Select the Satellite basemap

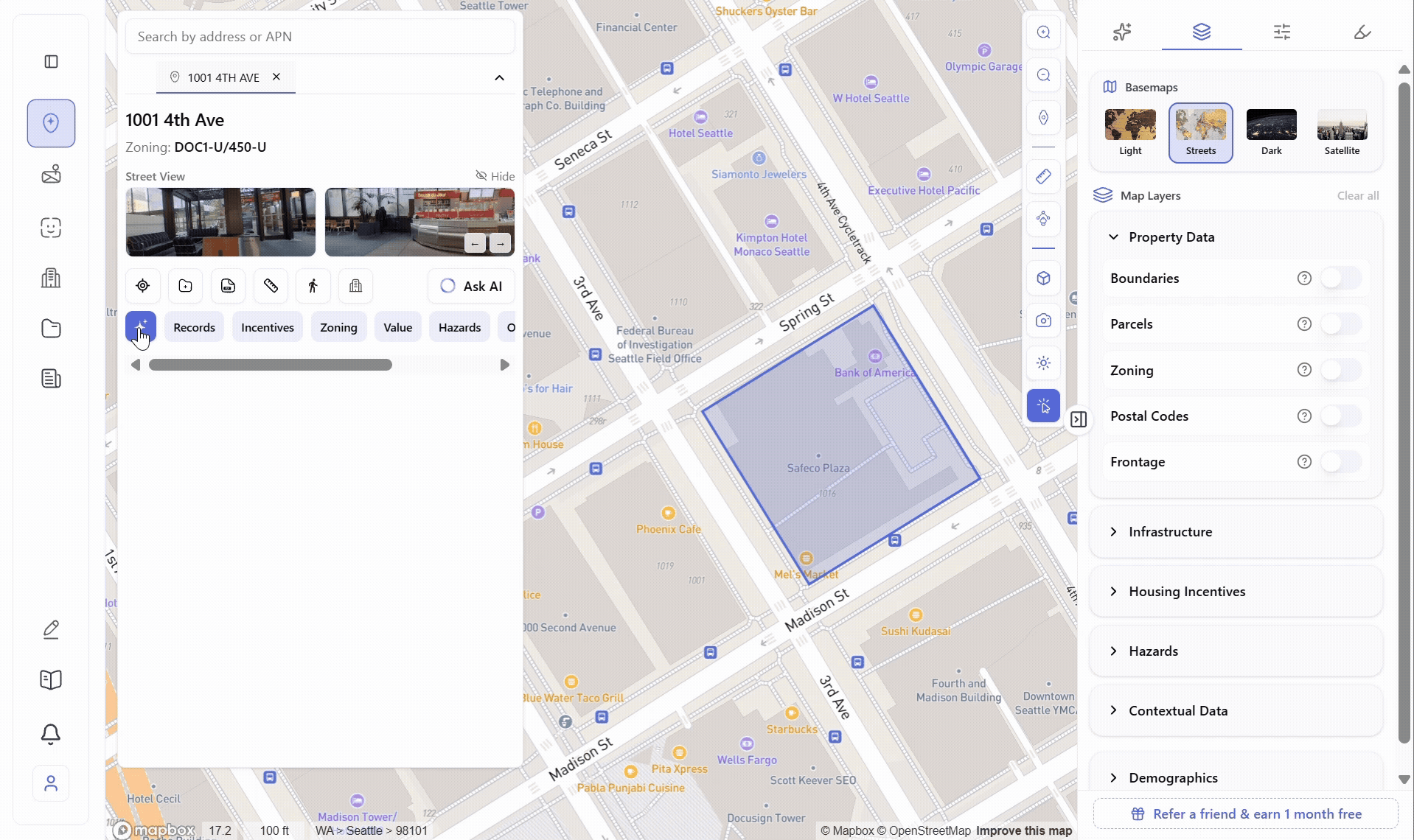(1342, 133)
